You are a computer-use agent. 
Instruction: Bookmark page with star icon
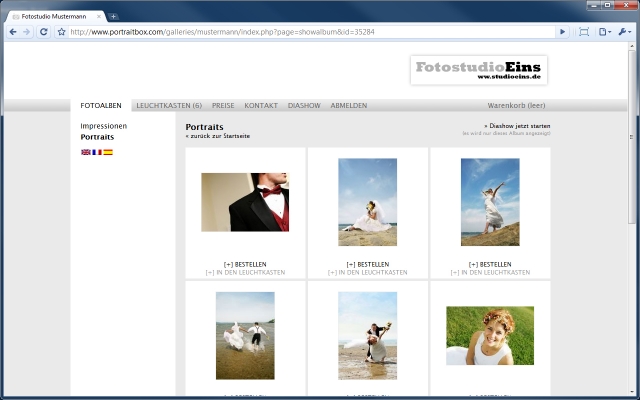coord(62,32)
